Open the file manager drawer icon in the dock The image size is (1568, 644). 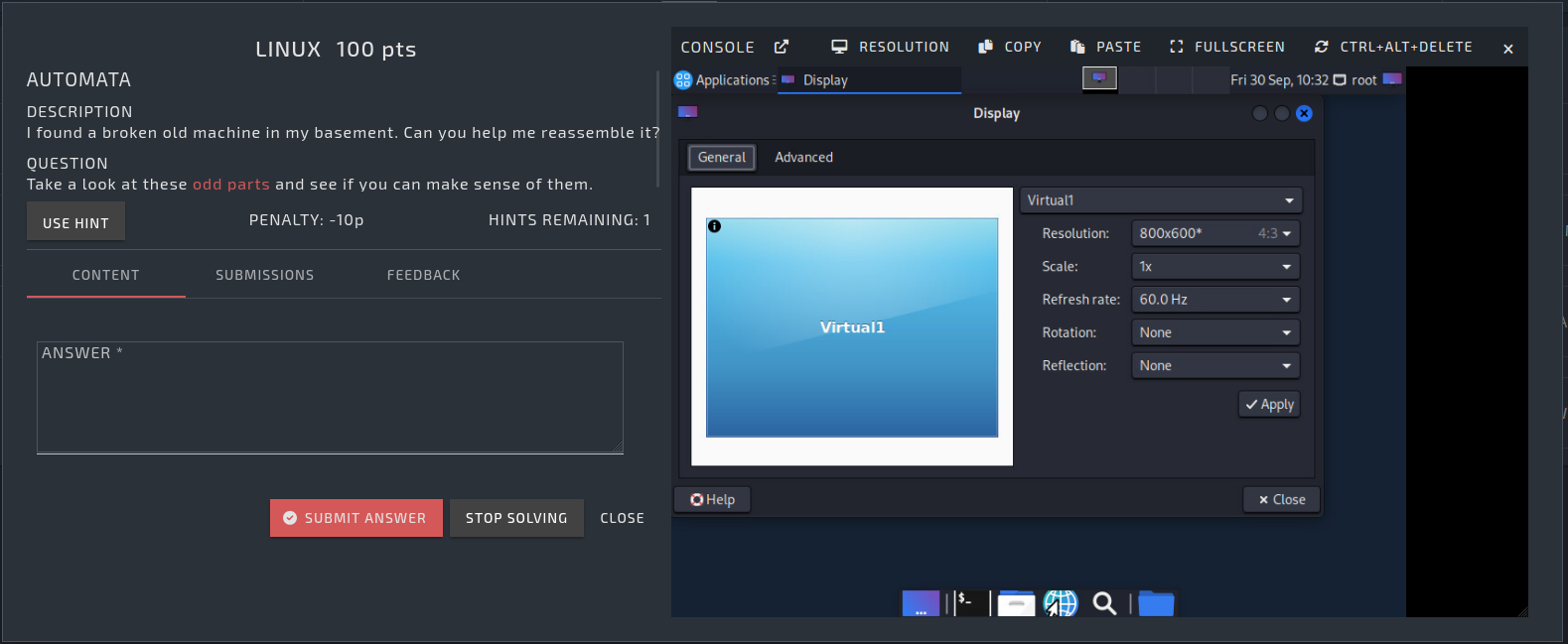[1016, 602]
